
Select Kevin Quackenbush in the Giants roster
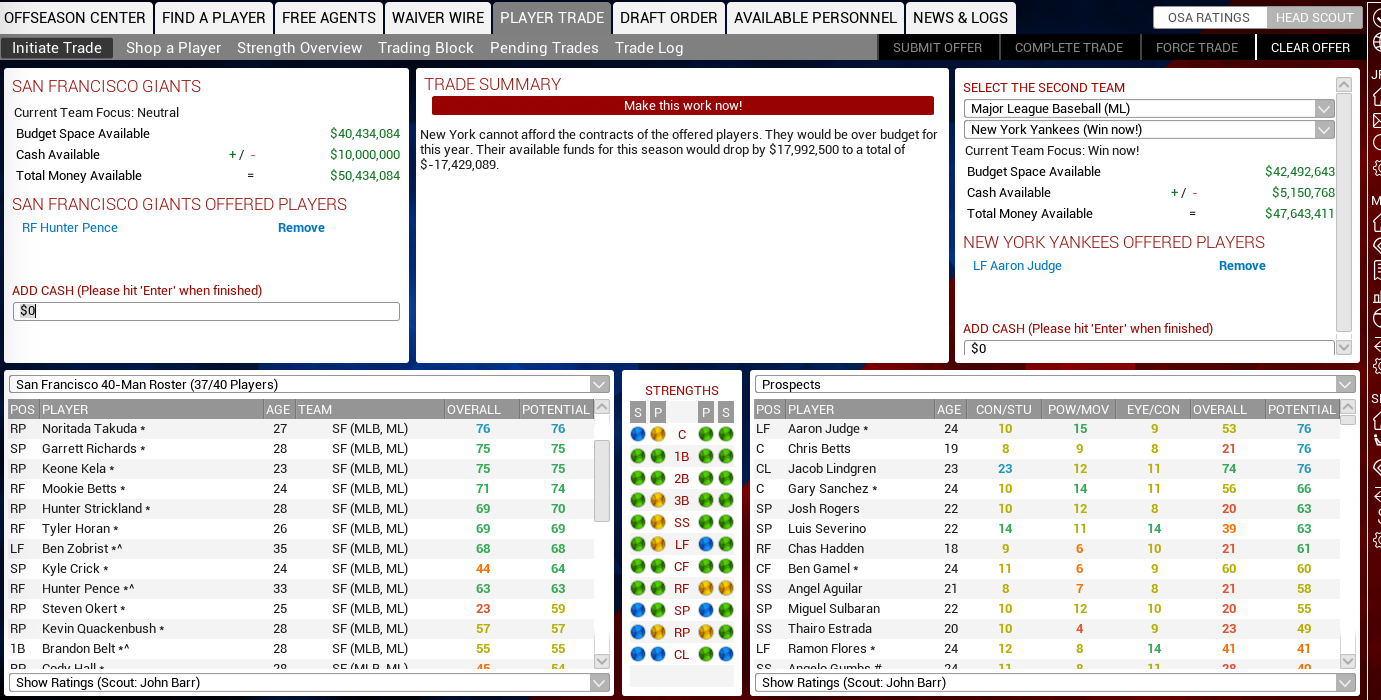pyautogui.click(x=300, y=629)
